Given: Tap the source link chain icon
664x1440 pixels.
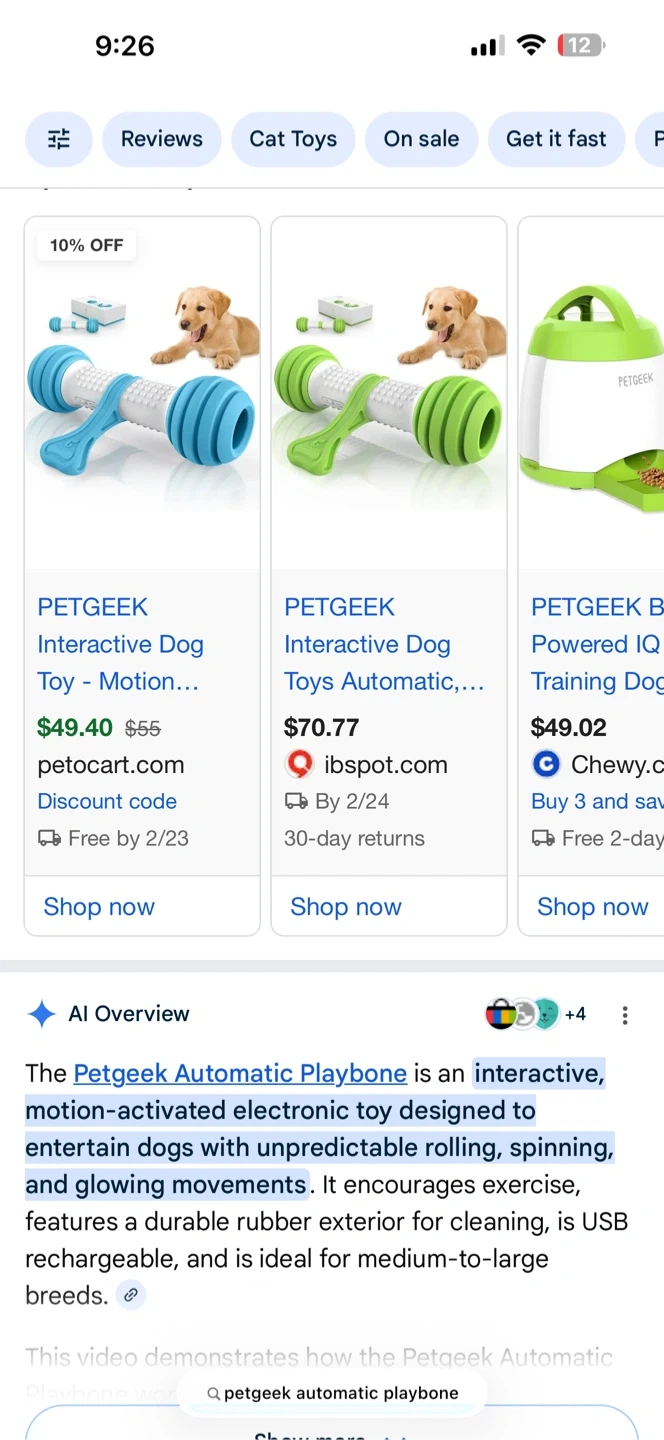Looking at the screenshot, I should click(x=130, y=1296).
